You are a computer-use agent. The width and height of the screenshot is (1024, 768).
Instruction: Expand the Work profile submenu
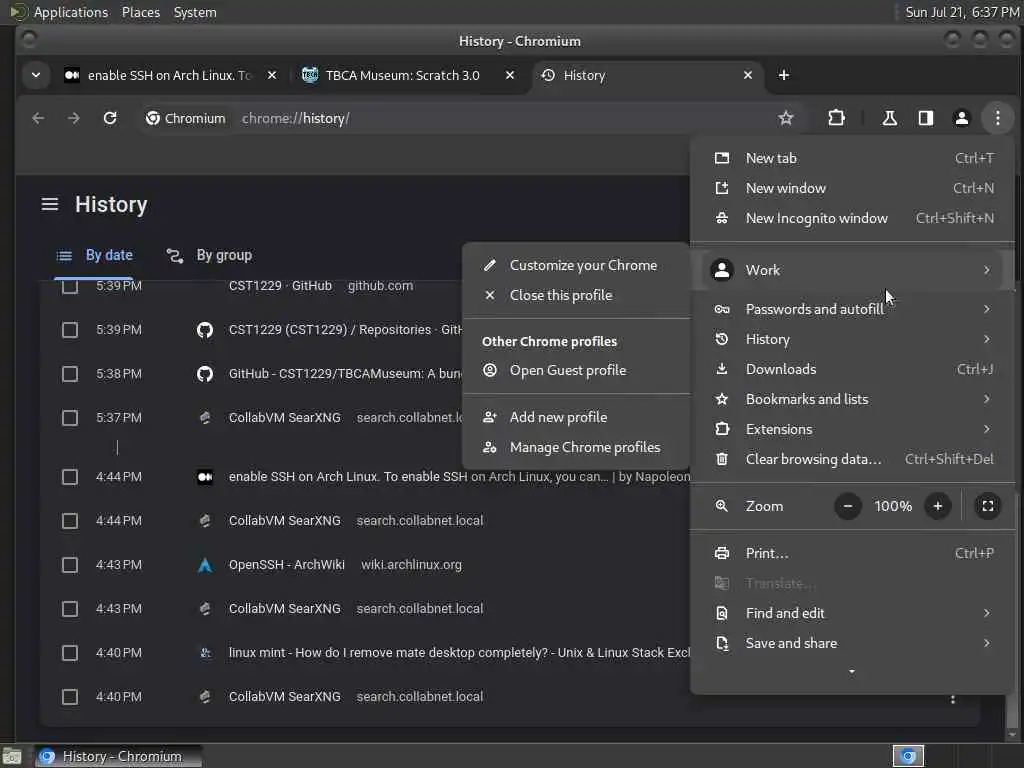click(x=852, y=270)
